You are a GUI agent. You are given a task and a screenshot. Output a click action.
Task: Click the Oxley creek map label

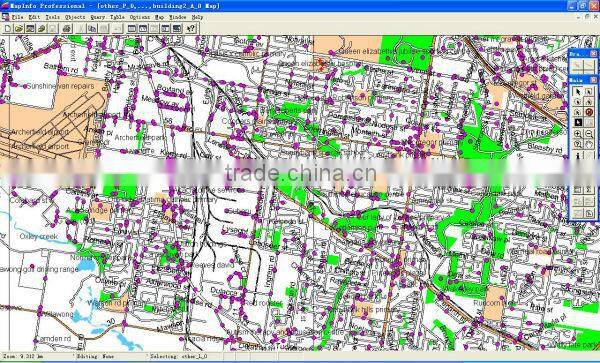tap(39, 236)
